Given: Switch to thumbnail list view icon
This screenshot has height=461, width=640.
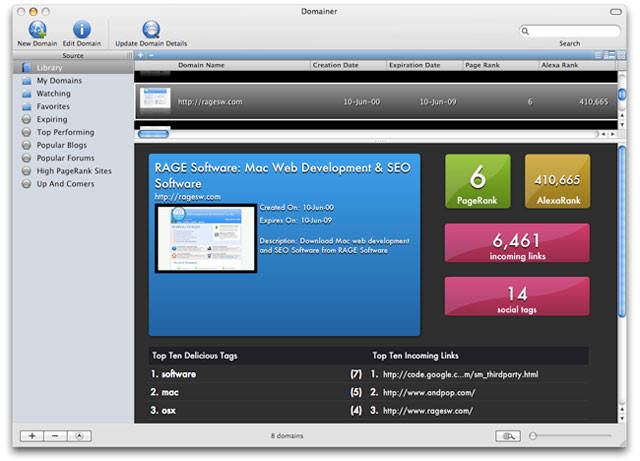Looking at the screenshot, I should pos(609,55).
